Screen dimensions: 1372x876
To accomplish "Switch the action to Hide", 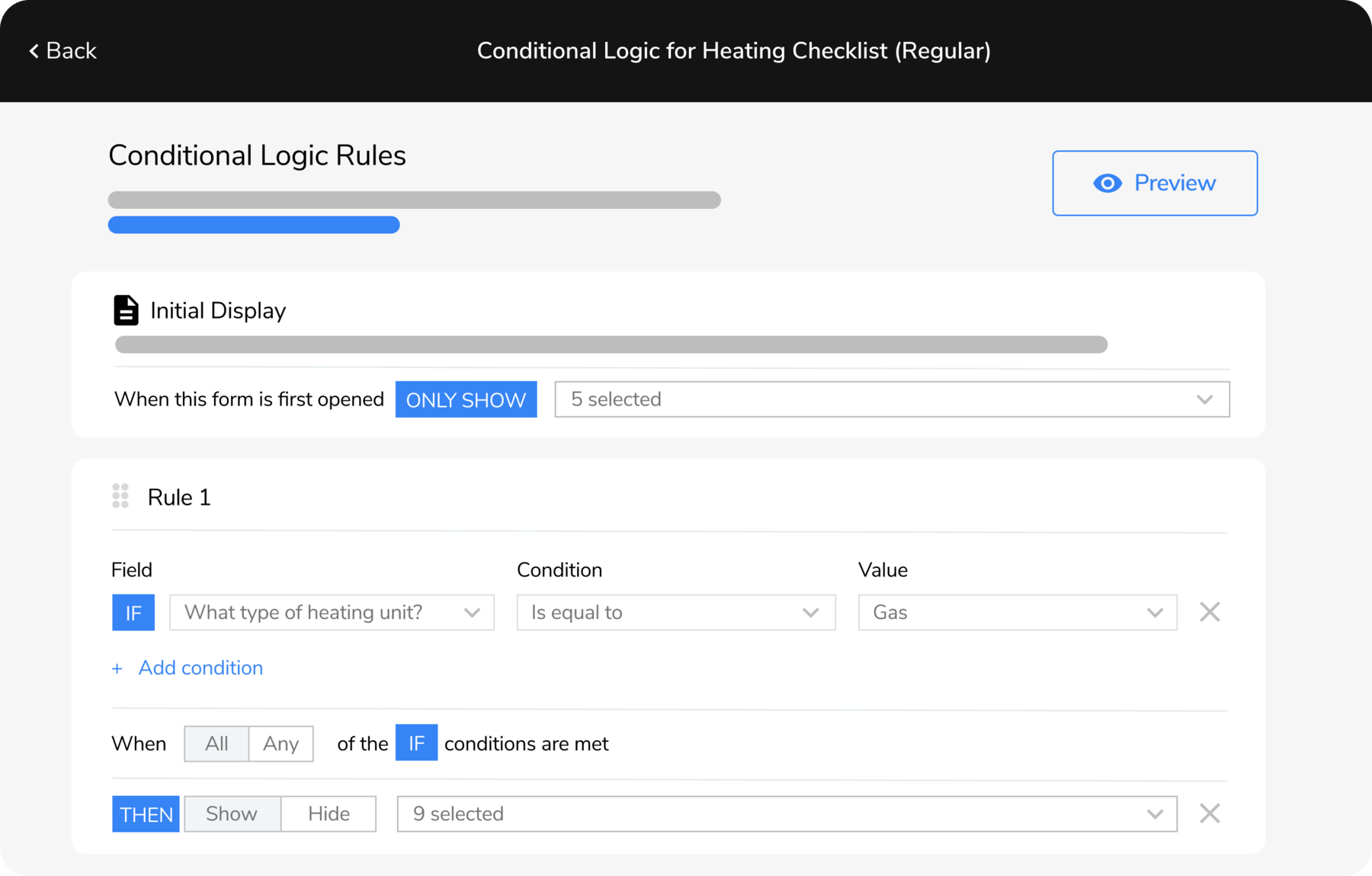I will pyautogui.click(x=329, y=813).
